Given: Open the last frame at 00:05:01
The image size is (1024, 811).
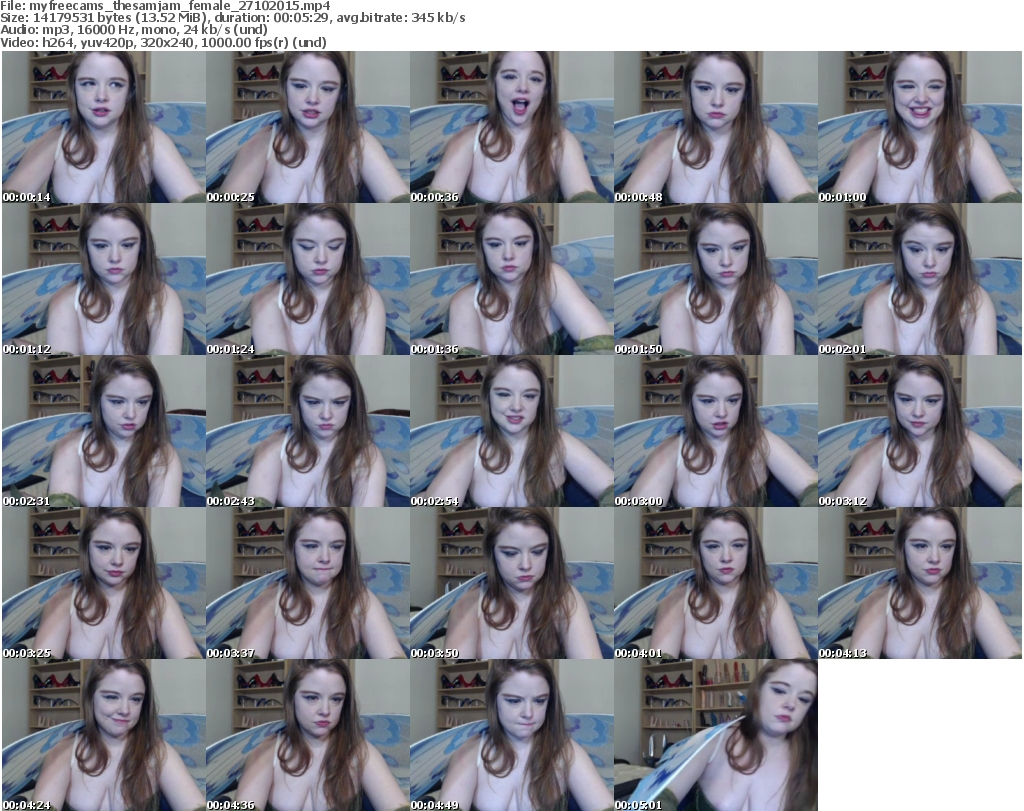Looking at the screenshot, I should pyautogui.click(x=716, y=735).
